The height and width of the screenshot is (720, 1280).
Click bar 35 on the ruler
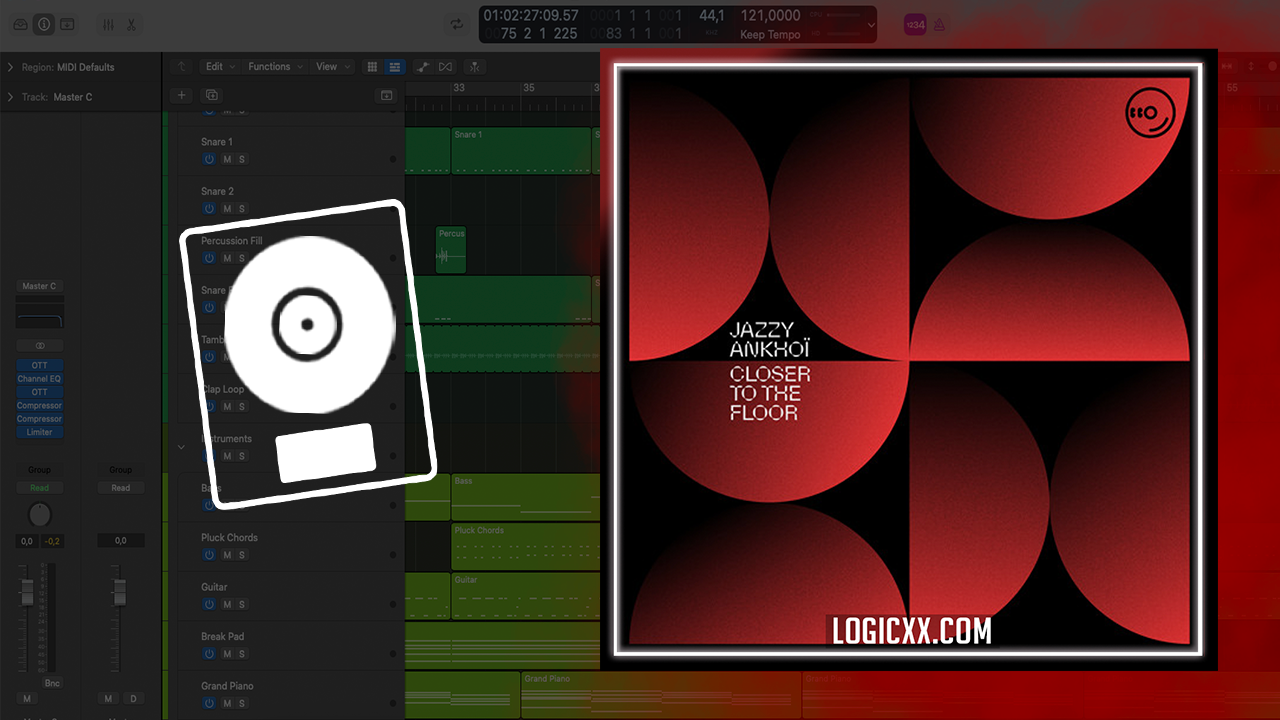tap(529, 88)
